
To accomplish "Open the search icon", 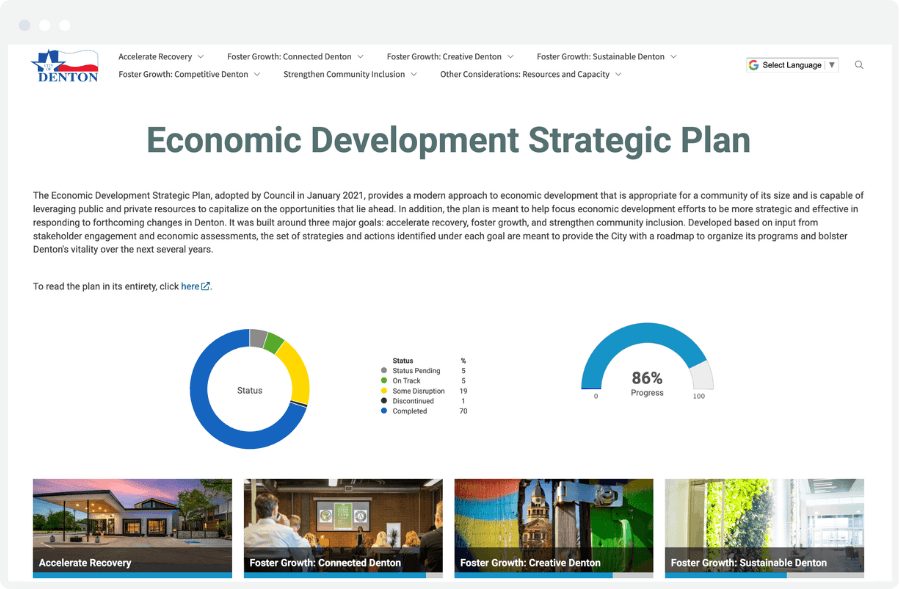I will [858, 65].
